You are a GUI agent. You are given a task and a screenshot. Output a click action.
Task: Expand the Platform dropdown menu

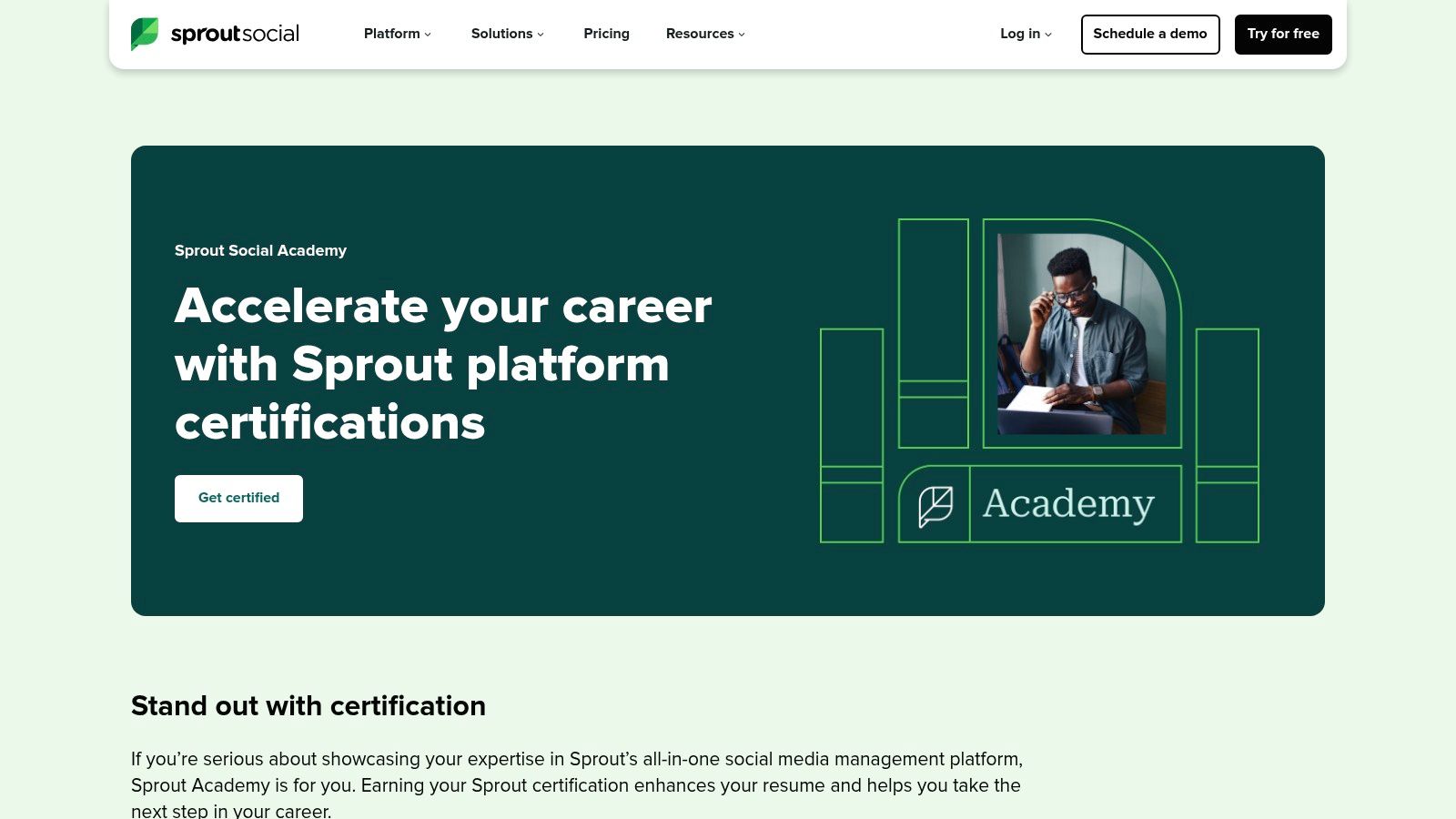(398, 34)
